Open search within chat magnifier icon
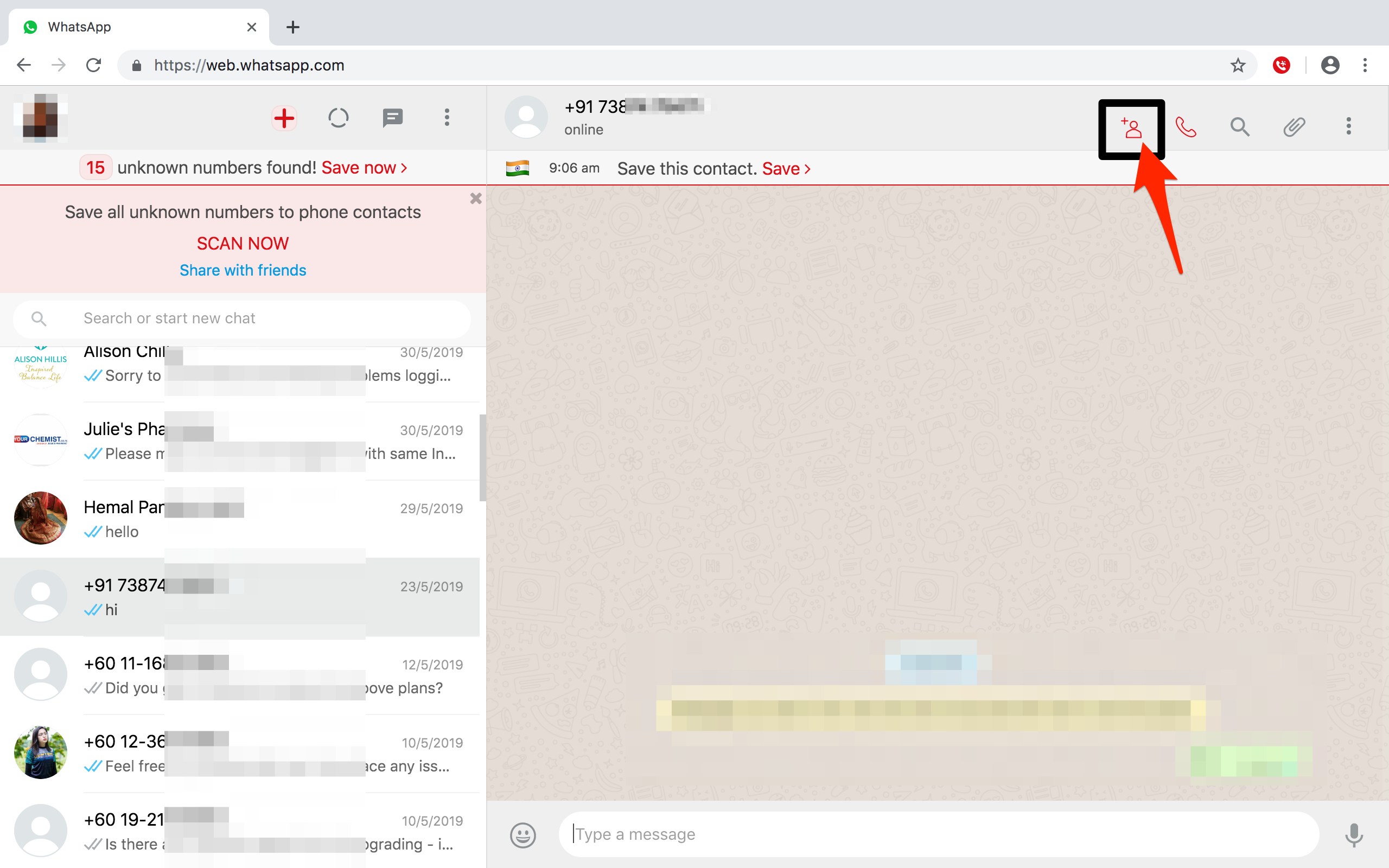 pos(1239,126)
